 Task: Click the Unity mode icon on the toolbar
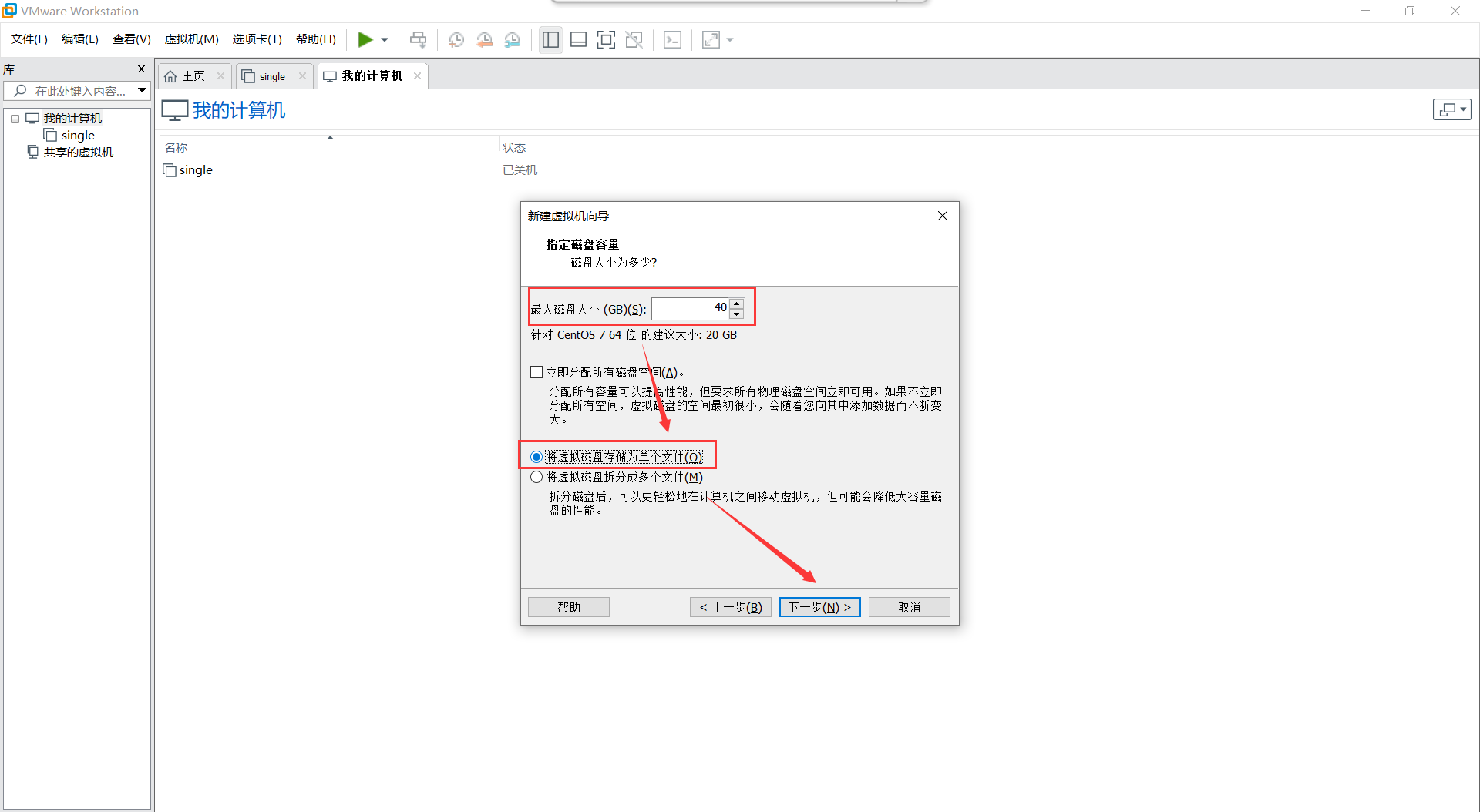click(x=634, y=39)
